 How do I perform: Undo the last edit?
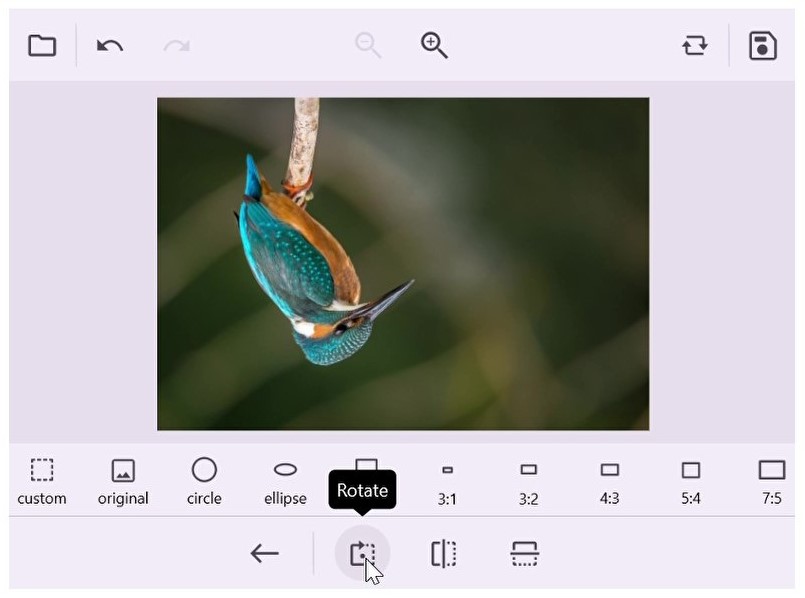point(108,45)
